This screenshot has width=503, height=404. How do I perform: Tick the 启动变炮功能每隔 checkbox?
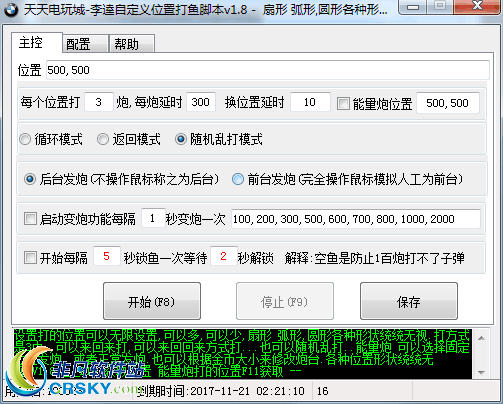(30, 219)
